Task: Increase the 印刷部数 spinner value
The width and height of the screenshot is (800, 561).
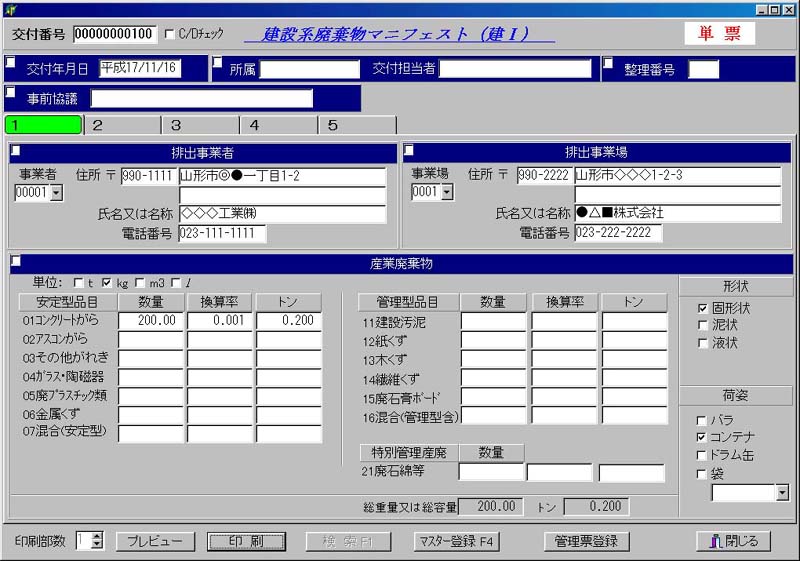Action: click(97, 537)
